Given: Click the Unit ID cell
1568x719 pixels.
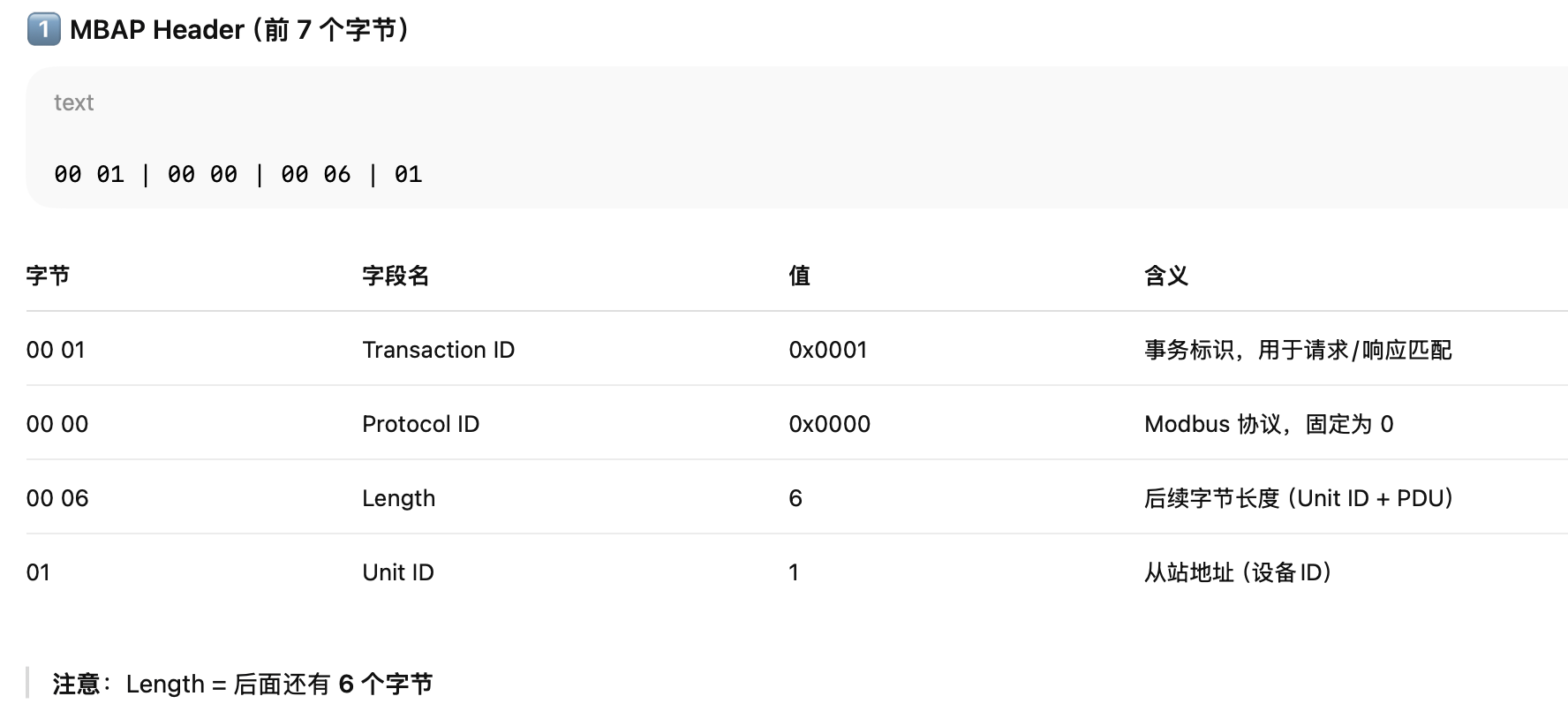Looking at the screenshot, I should click(397, 572).
